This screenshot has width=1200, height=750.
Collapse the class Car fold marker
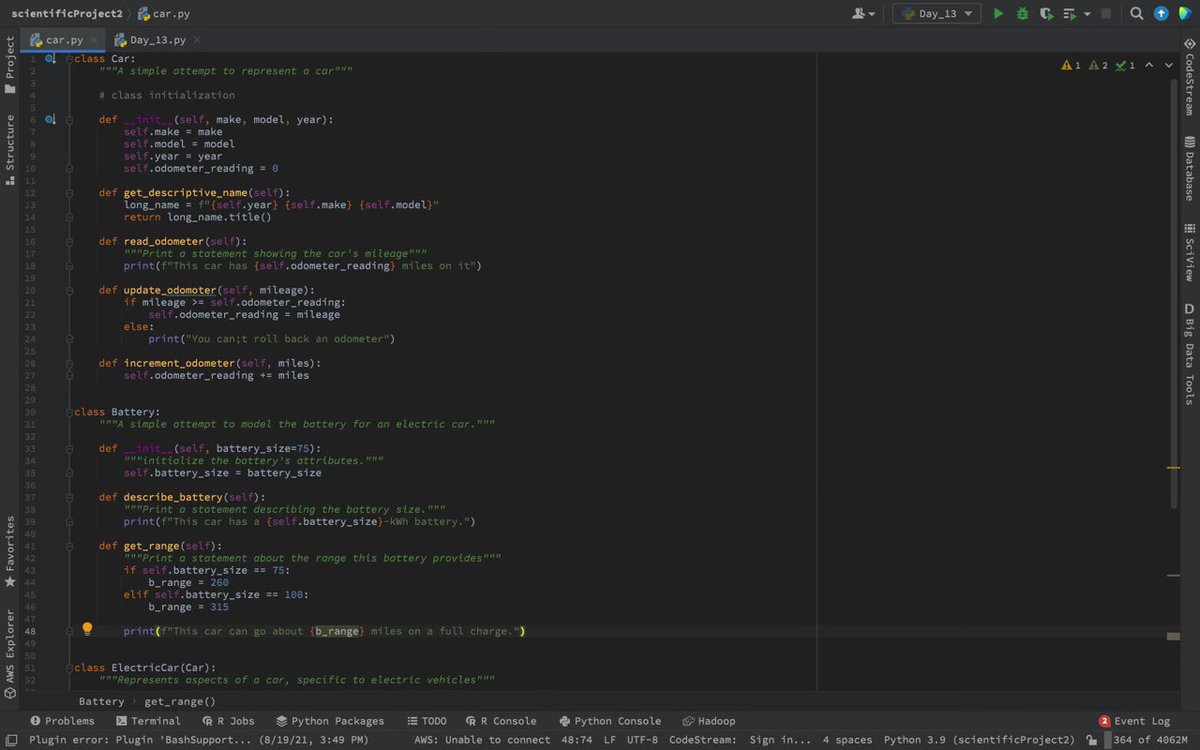point(70,59)
